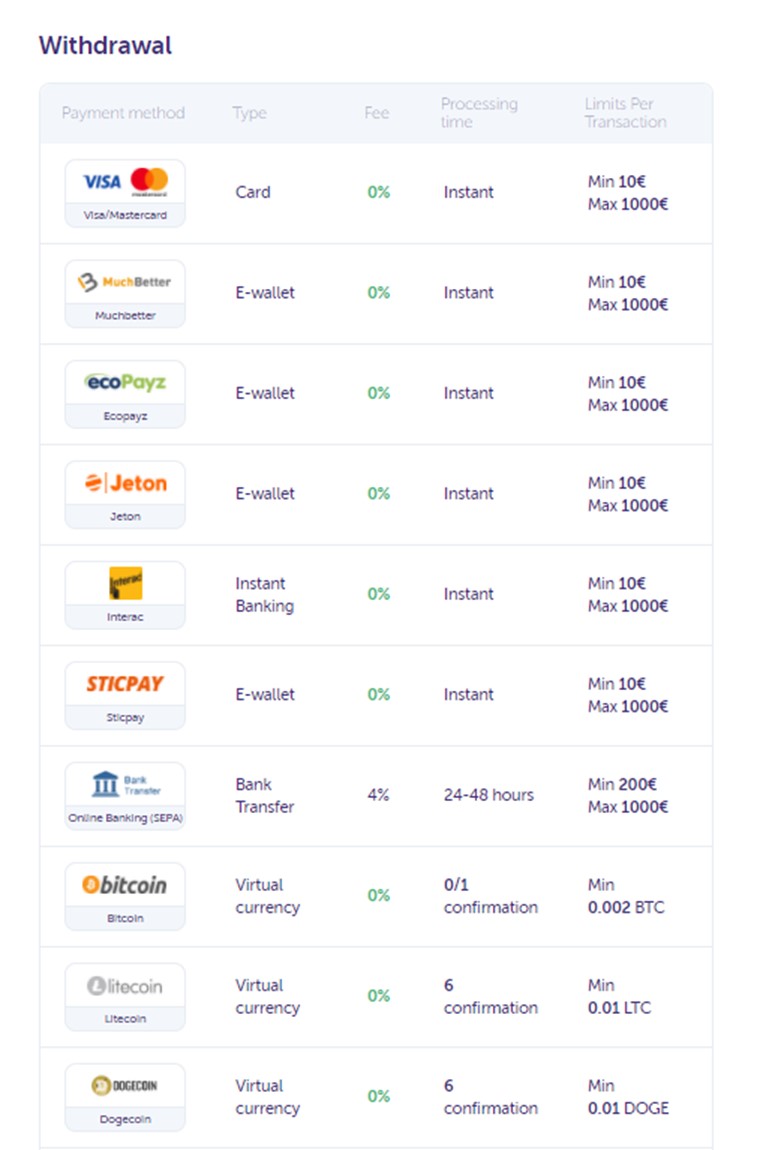Viewport: 760px width, 1150px height.
Task: Click the Type column header
Action: pos(249,113)
